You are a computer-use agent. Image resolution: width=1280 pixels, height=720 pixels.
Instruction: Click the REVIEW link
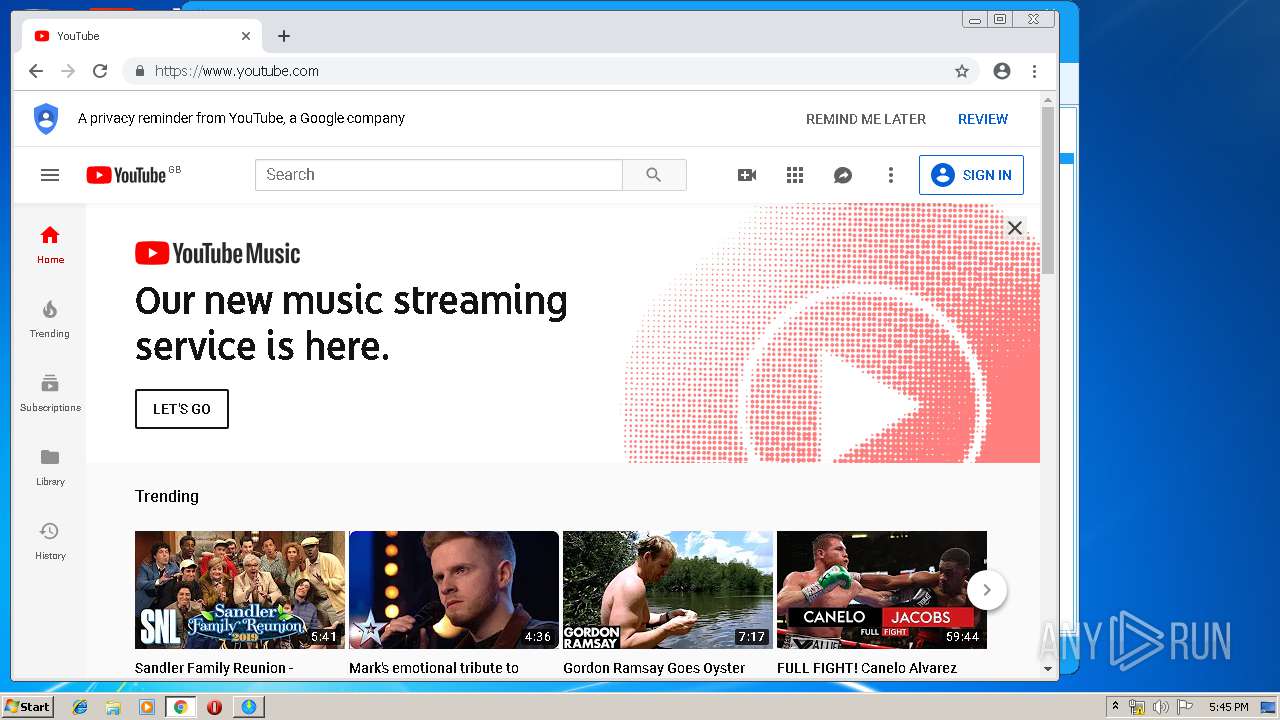(x=983, y=119)
